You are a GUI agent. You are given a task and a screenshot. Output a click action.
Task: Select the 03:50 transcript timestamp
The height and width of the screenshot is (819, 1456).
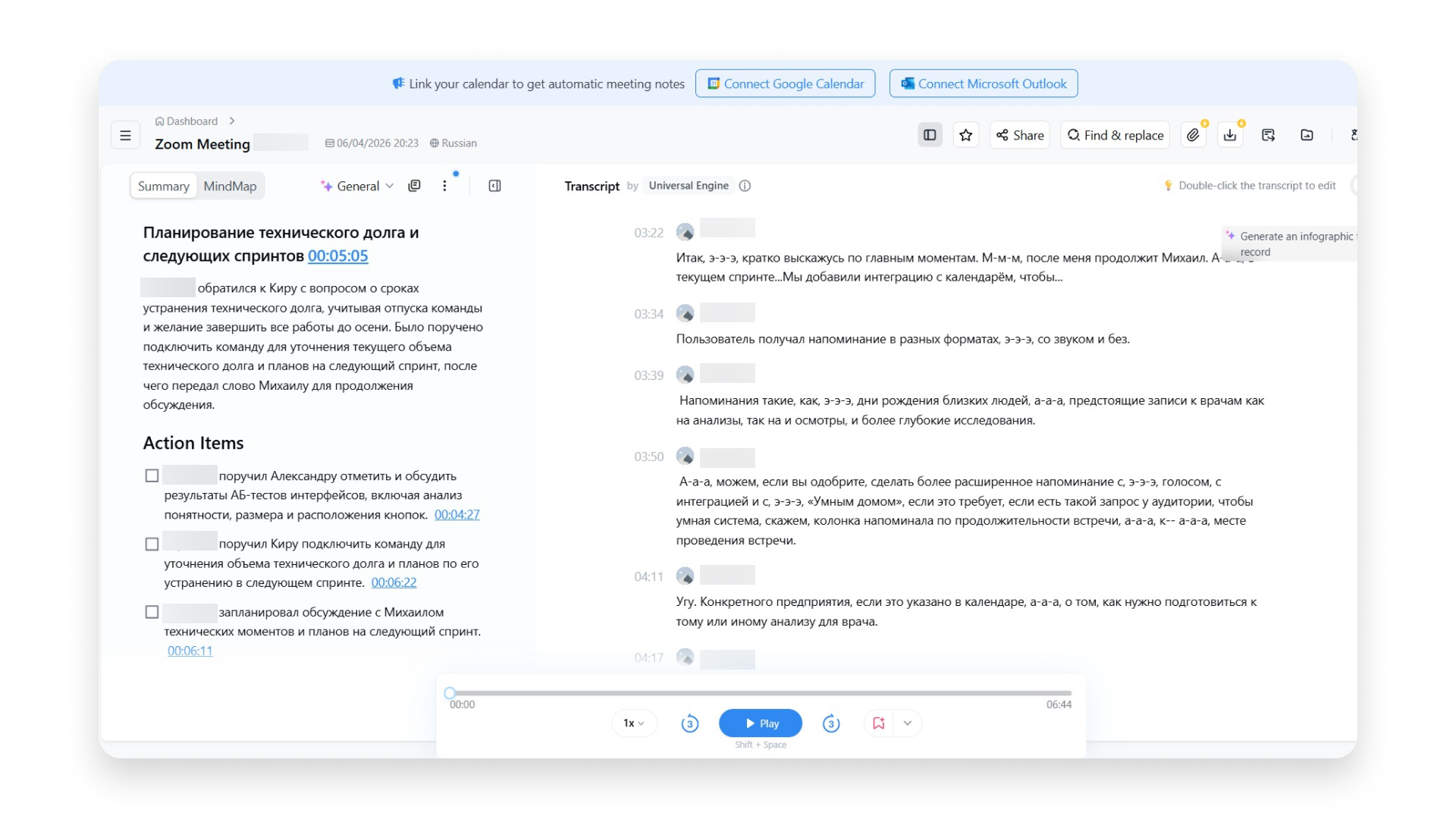[x=648, y=457]
